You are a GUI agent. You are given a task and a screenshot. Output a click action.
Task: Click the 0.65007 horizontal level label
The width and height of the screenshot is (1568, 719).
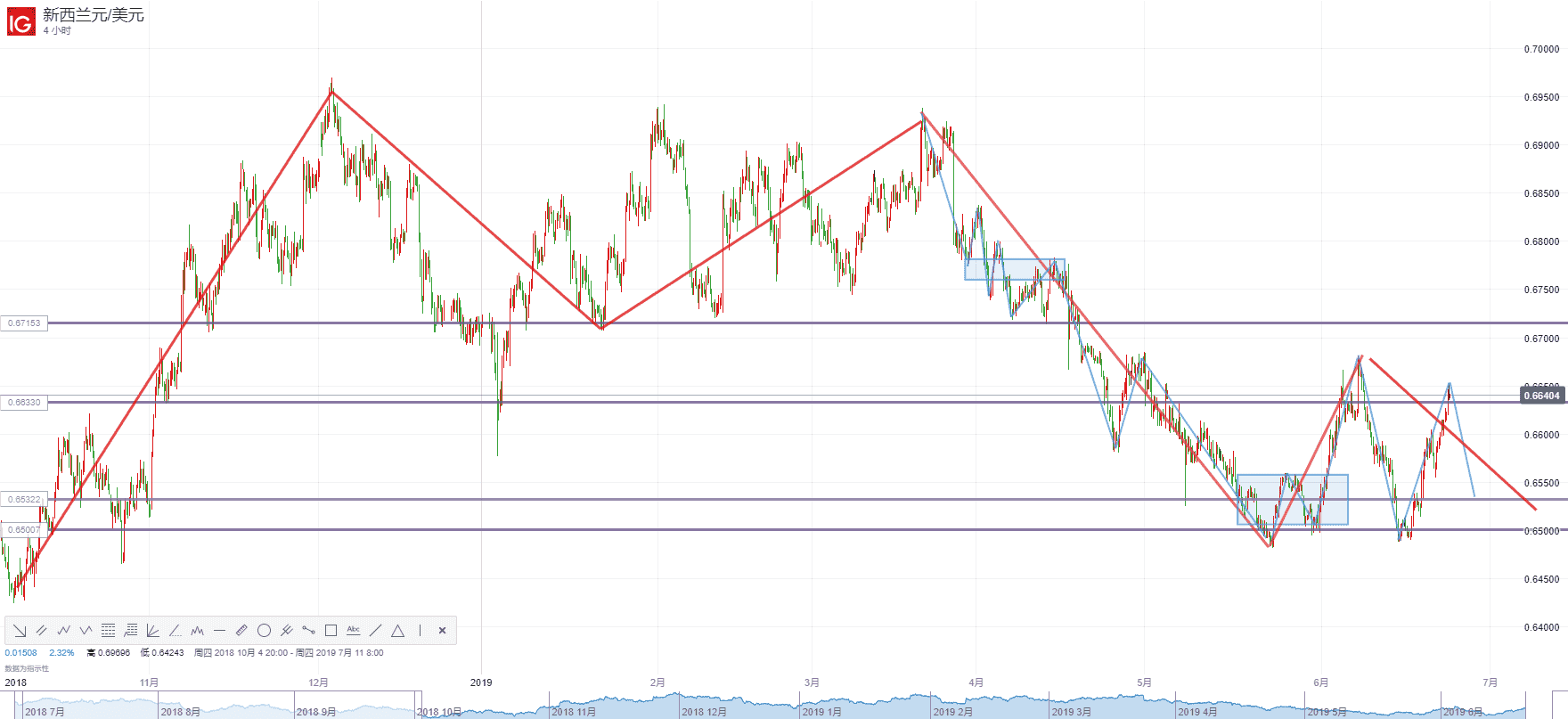(24, 530)
